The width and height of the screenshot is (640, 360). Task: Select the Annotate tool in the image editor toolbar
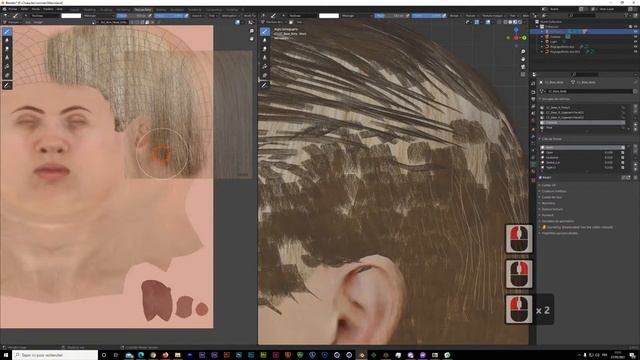click(7, 85)
